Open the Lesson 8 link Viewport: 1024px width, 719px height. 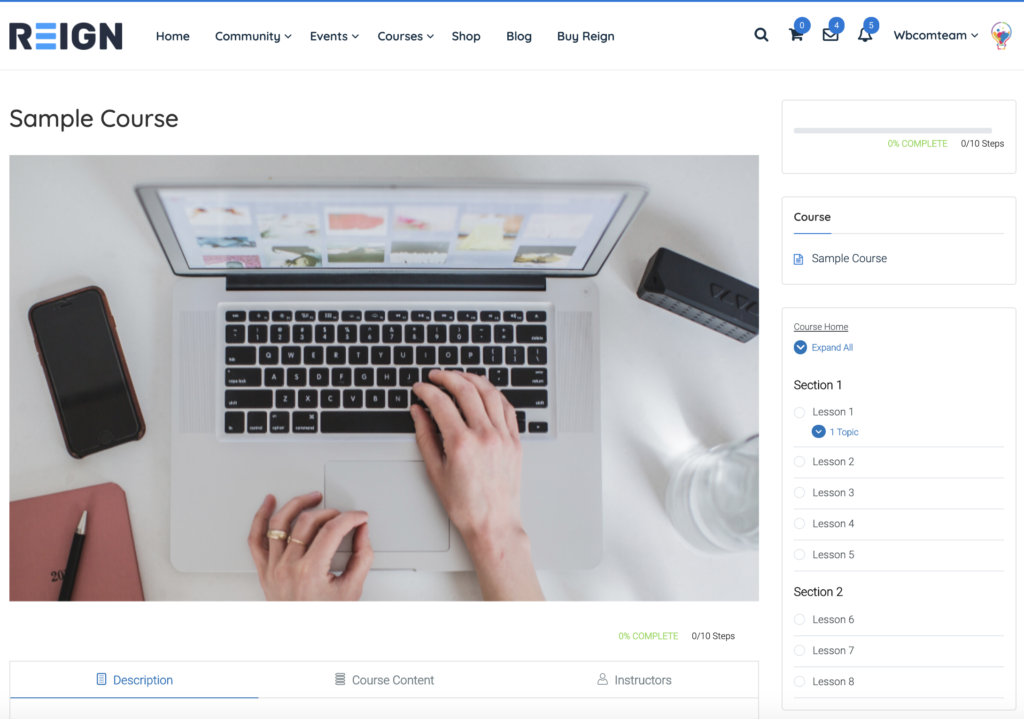[x=833, y=681]
